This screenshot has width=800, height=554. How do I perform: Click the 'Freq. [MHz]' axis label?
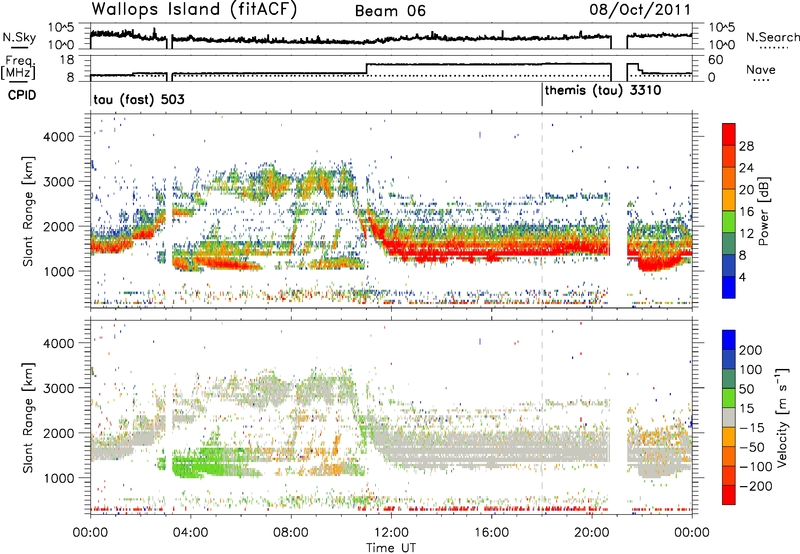(x=18, y=68)
